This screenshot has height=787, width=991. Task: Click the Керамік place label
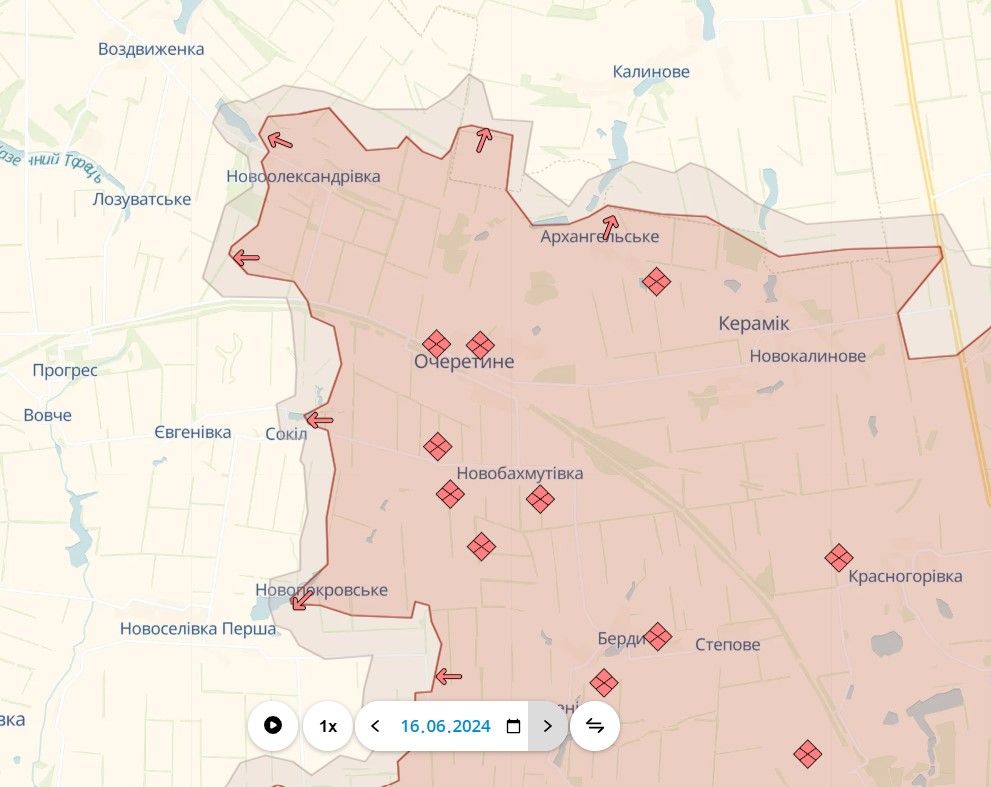point(754,324)
